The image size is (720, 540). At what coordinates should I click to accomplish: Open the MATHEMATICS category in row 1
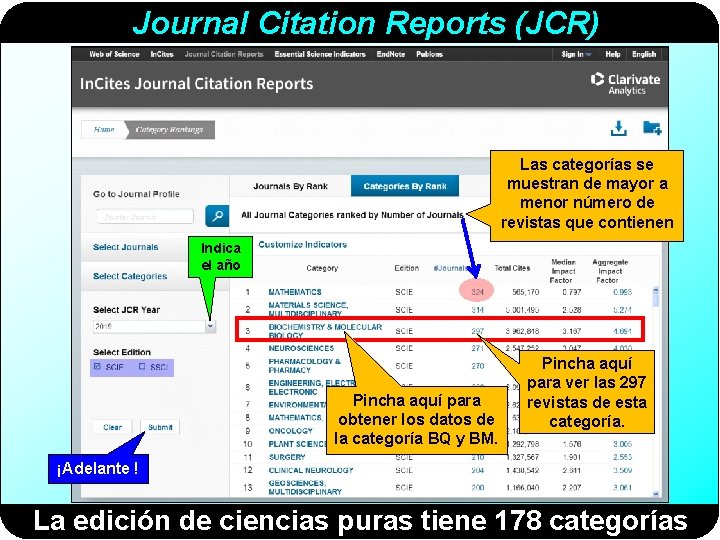point(295,292)
